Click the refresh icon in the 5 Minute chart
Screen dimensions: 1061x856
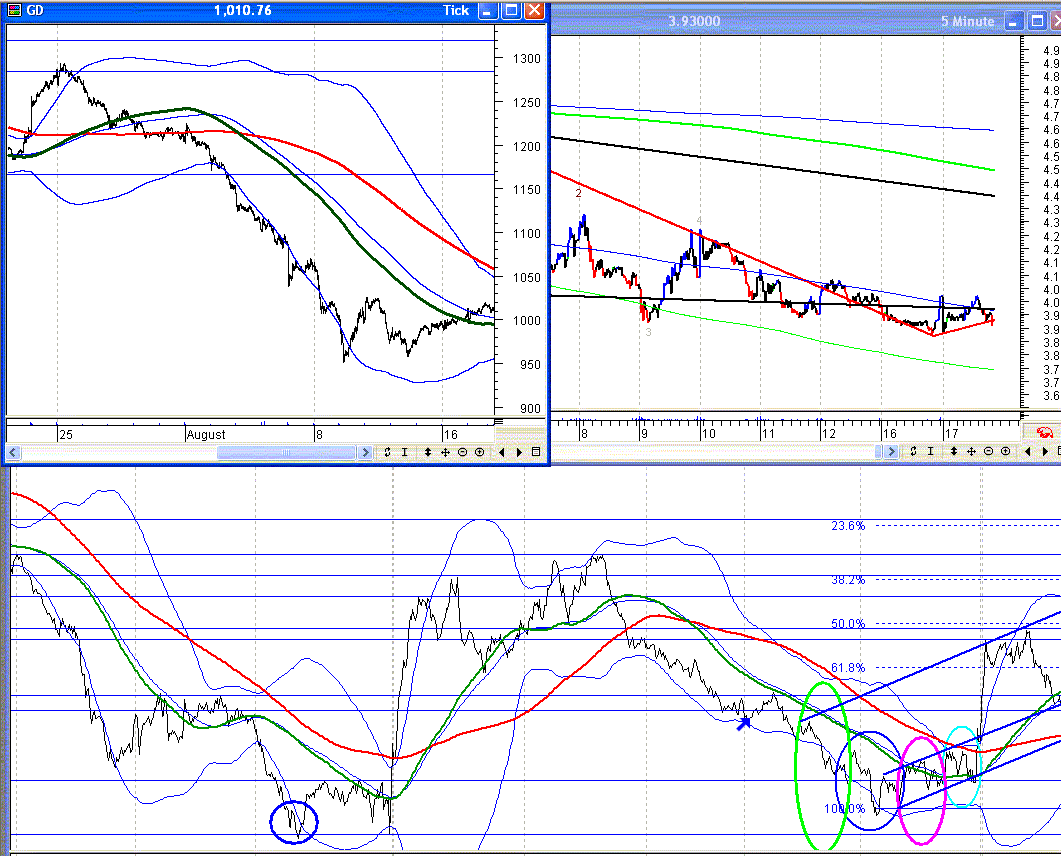(x=913, y=451)
